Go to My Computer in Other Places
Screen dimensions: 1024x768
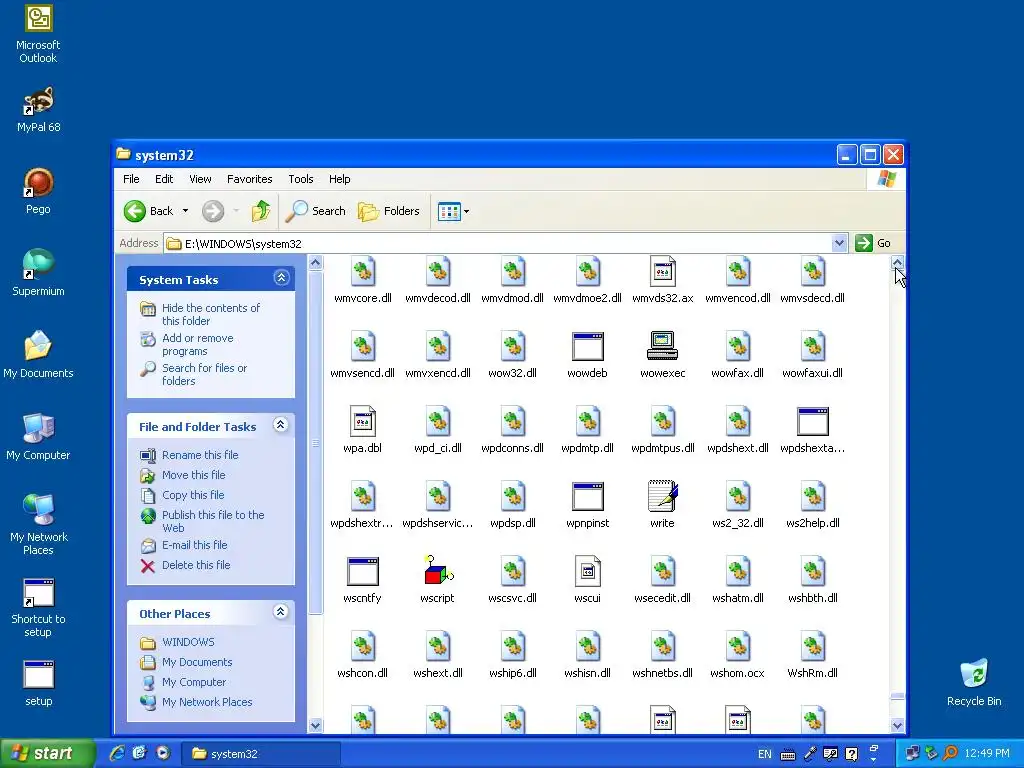point(194,682)
